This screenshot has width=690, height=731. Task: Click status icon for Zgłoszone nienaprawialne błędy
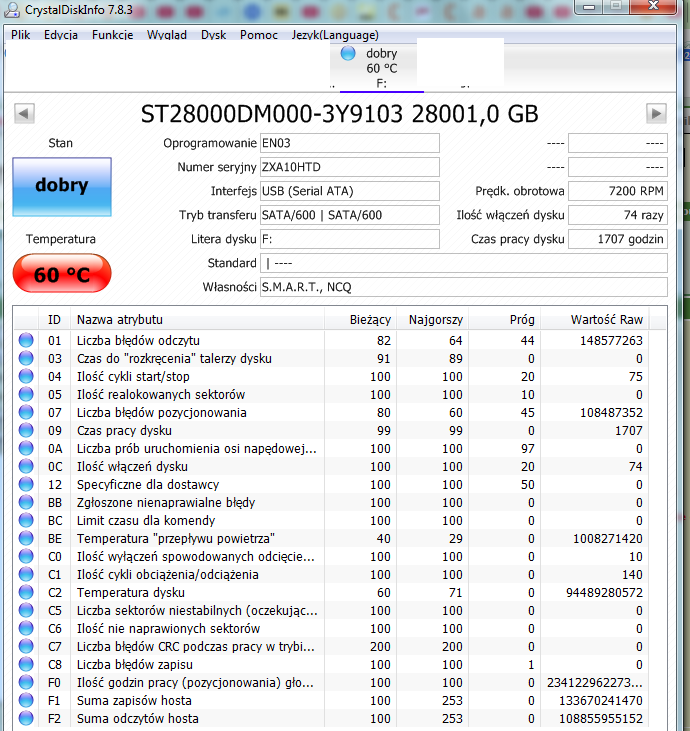pyautogui.click(x=26, y=503)
